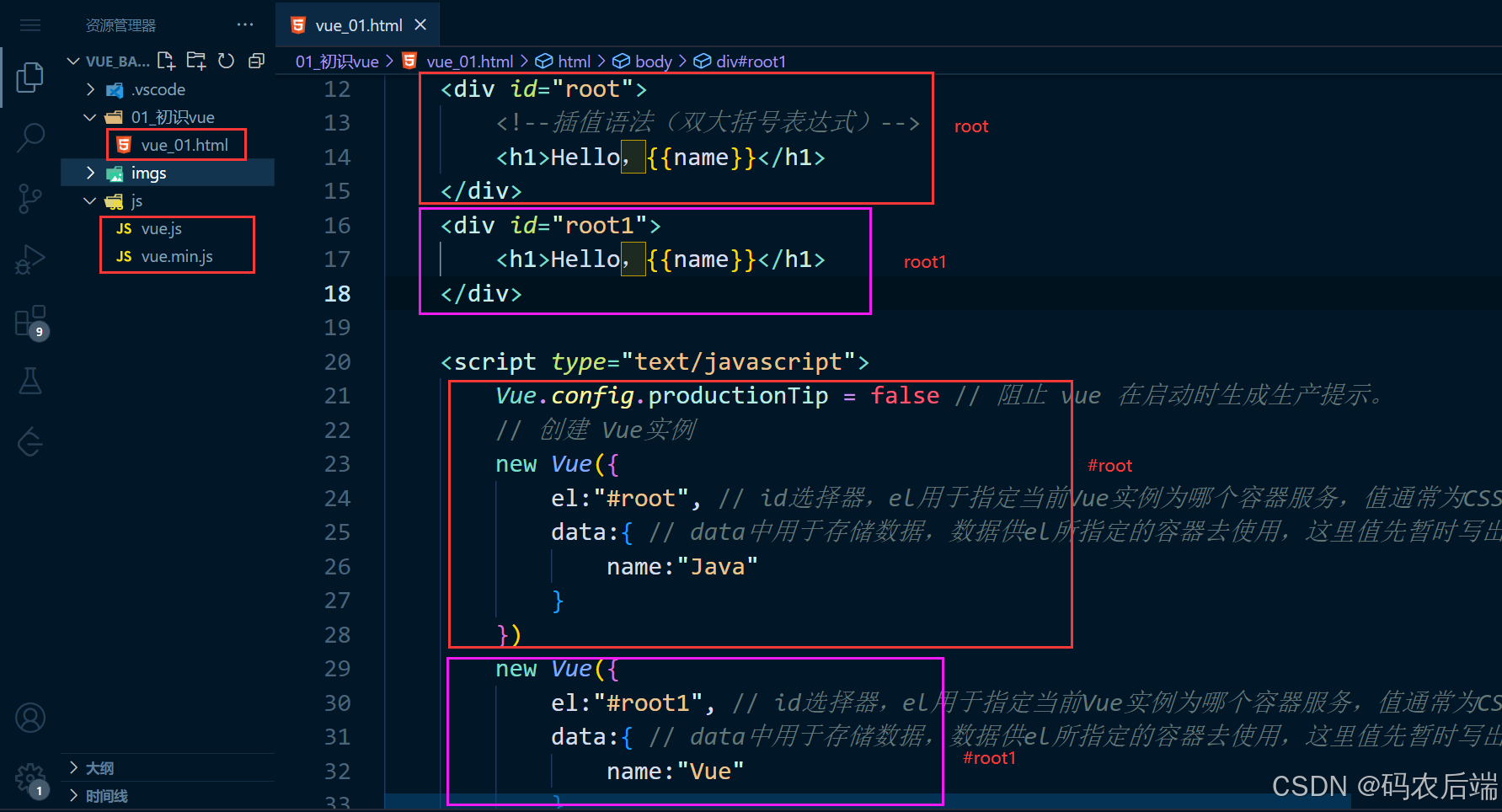Viewport: 1502px width, 812px height.
Task: Click the HTML comment on line 13
Action: tap(708, 123)
